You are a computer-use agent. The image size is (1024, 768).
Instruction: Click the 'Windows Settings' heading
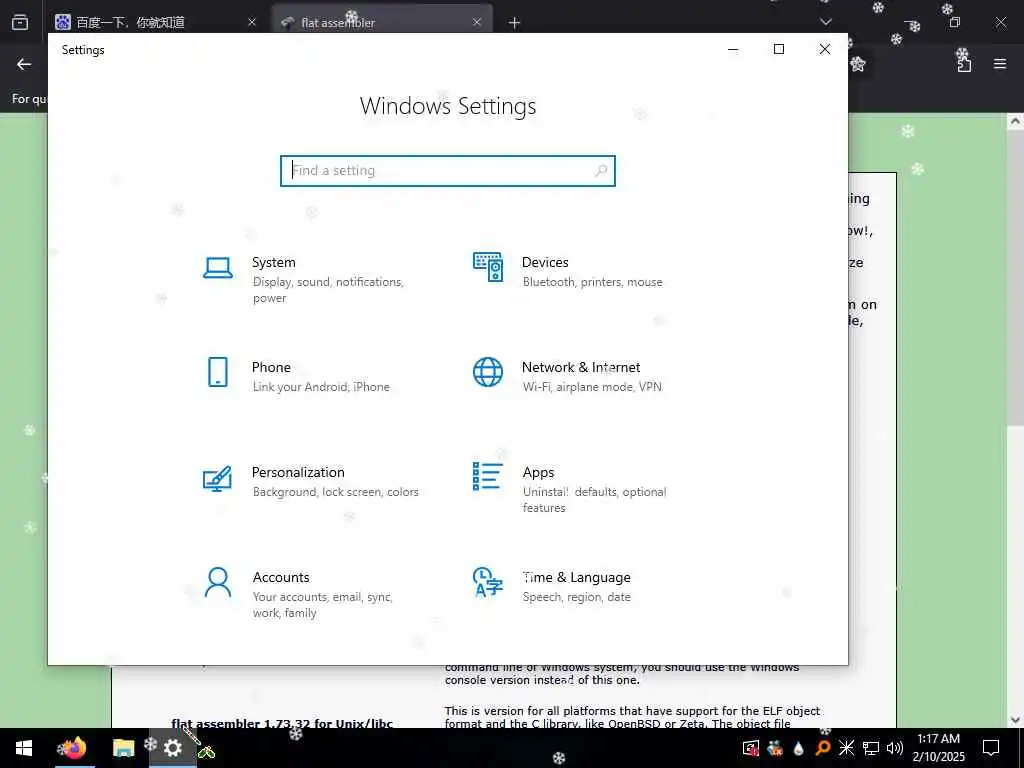[x=448, y=106]
